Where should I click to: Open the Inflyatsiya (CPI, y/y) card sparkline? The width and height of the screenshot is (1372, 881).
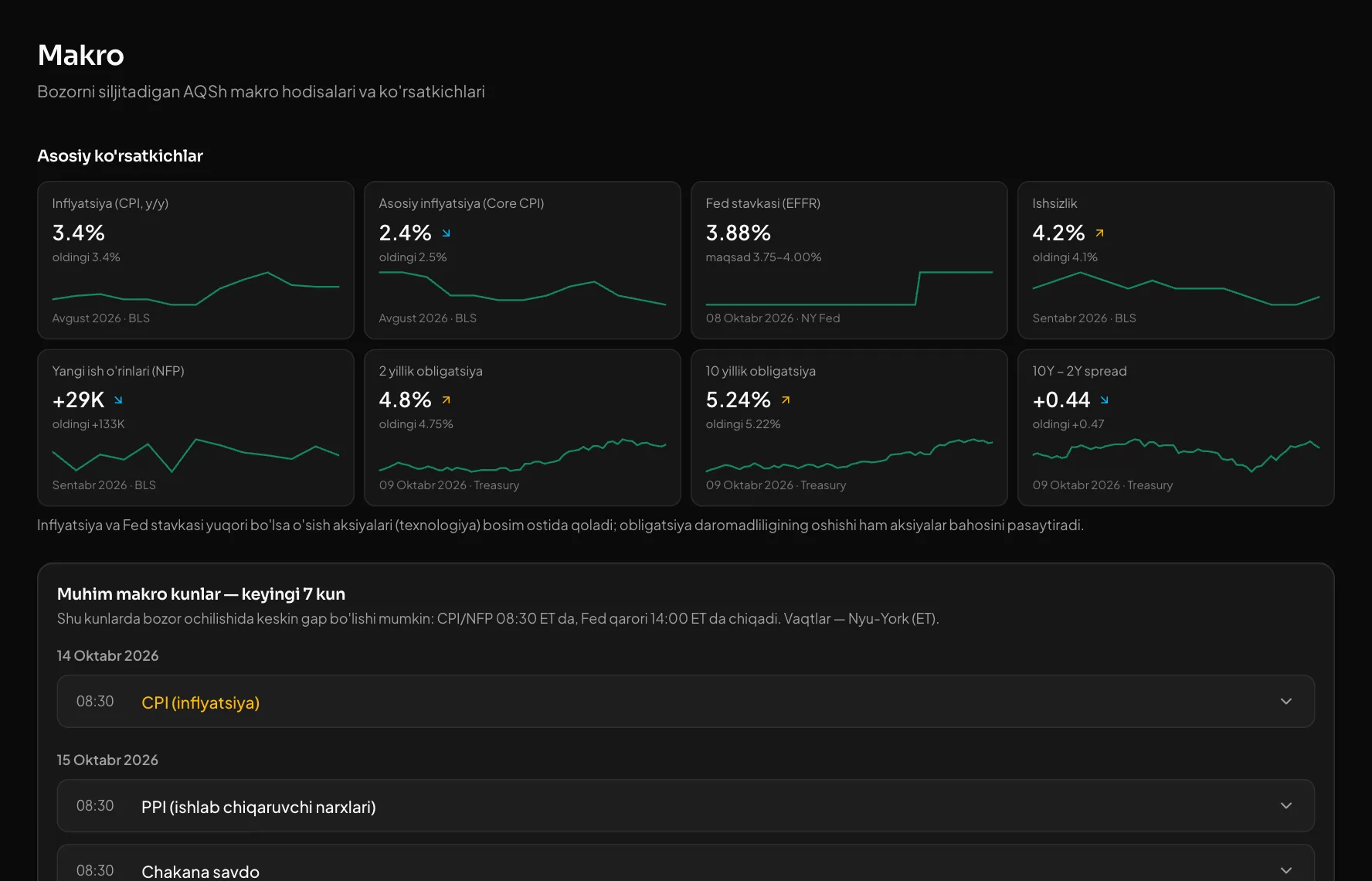[x=195, y=289]
